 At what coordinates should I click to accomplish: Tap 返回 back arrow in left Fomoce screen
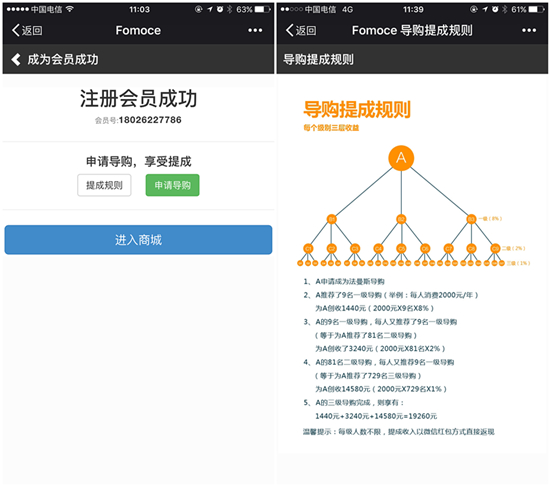click(27, 31)
